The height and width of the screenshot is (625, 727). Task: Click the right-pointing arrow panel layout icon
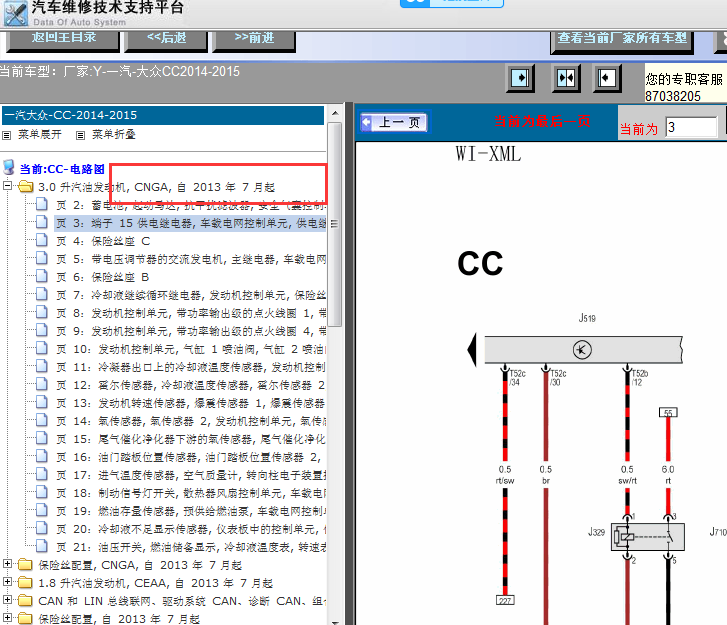point(520,78)
